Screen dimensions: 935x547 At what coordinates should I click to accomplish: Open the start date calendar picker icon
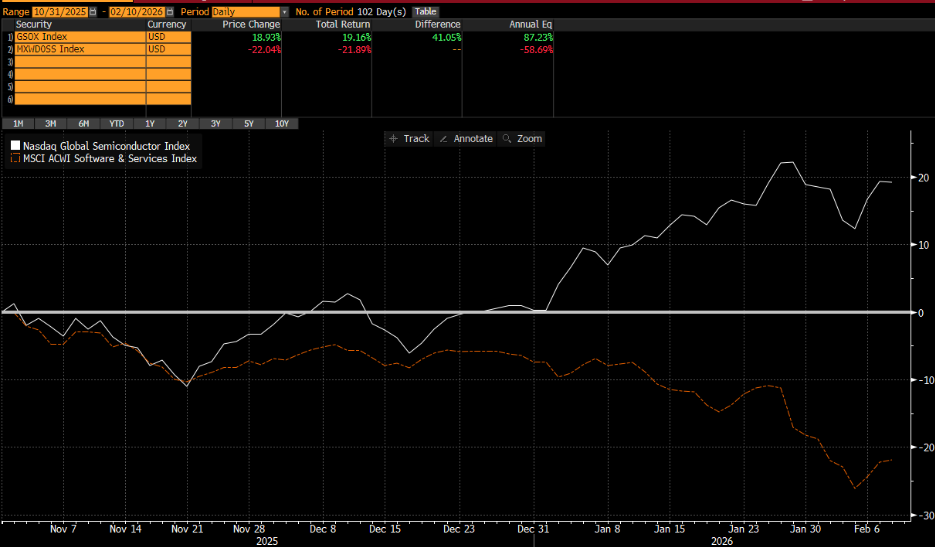point(93,11)
